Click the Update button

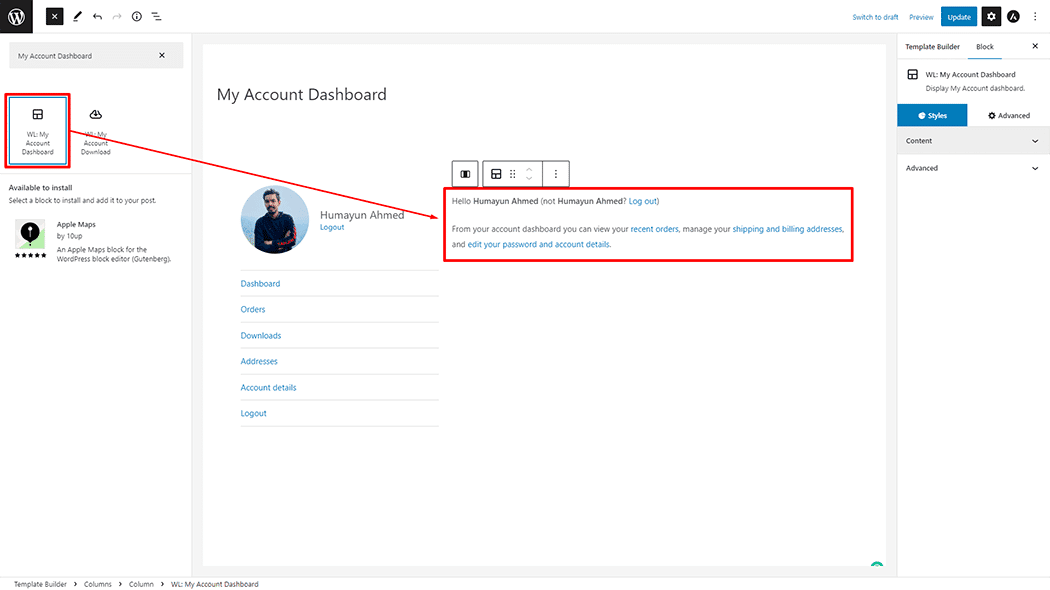958,17
